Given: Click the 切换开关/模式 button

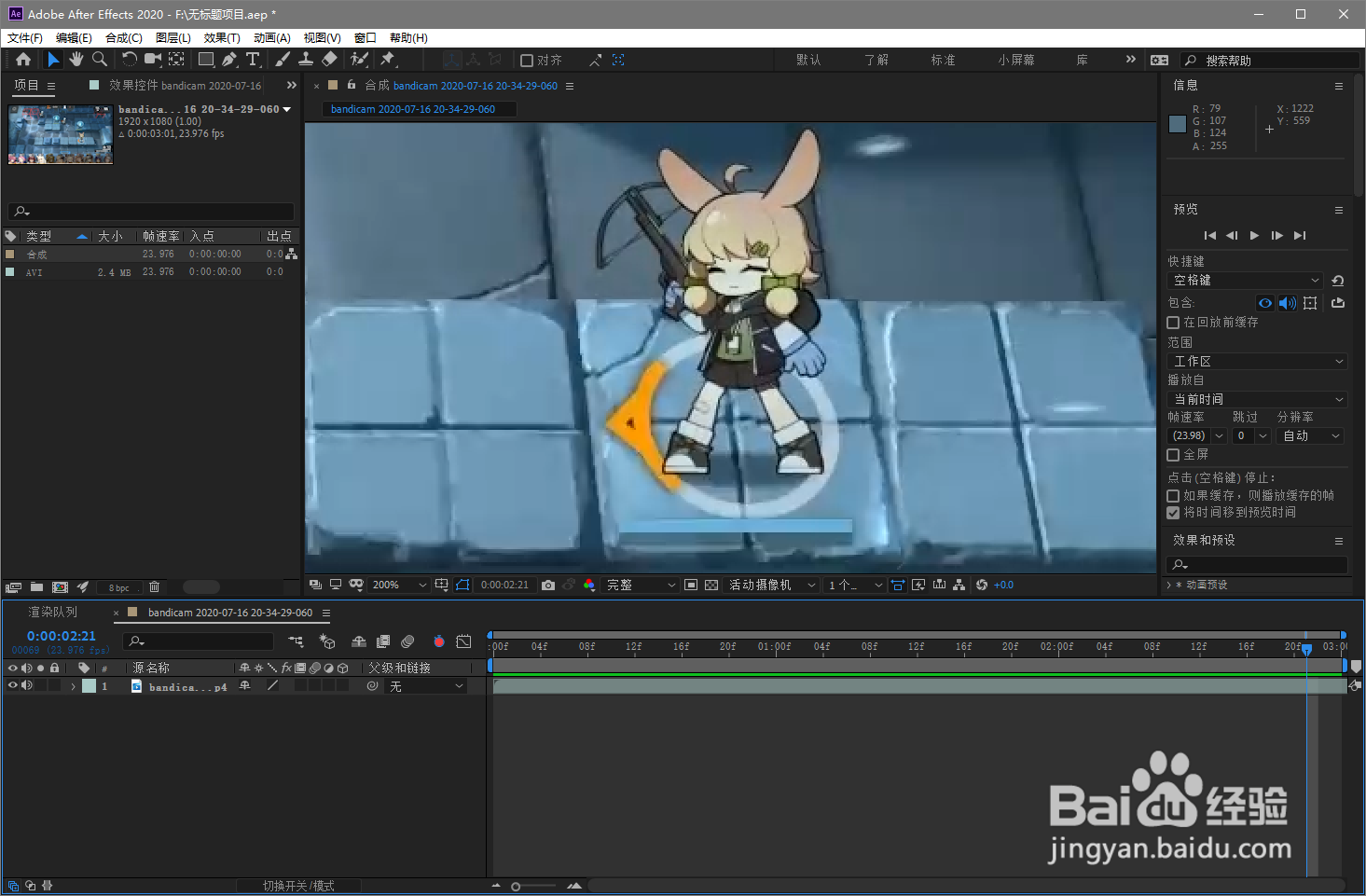Looking at the screenshot, I should tap(298, 886).
